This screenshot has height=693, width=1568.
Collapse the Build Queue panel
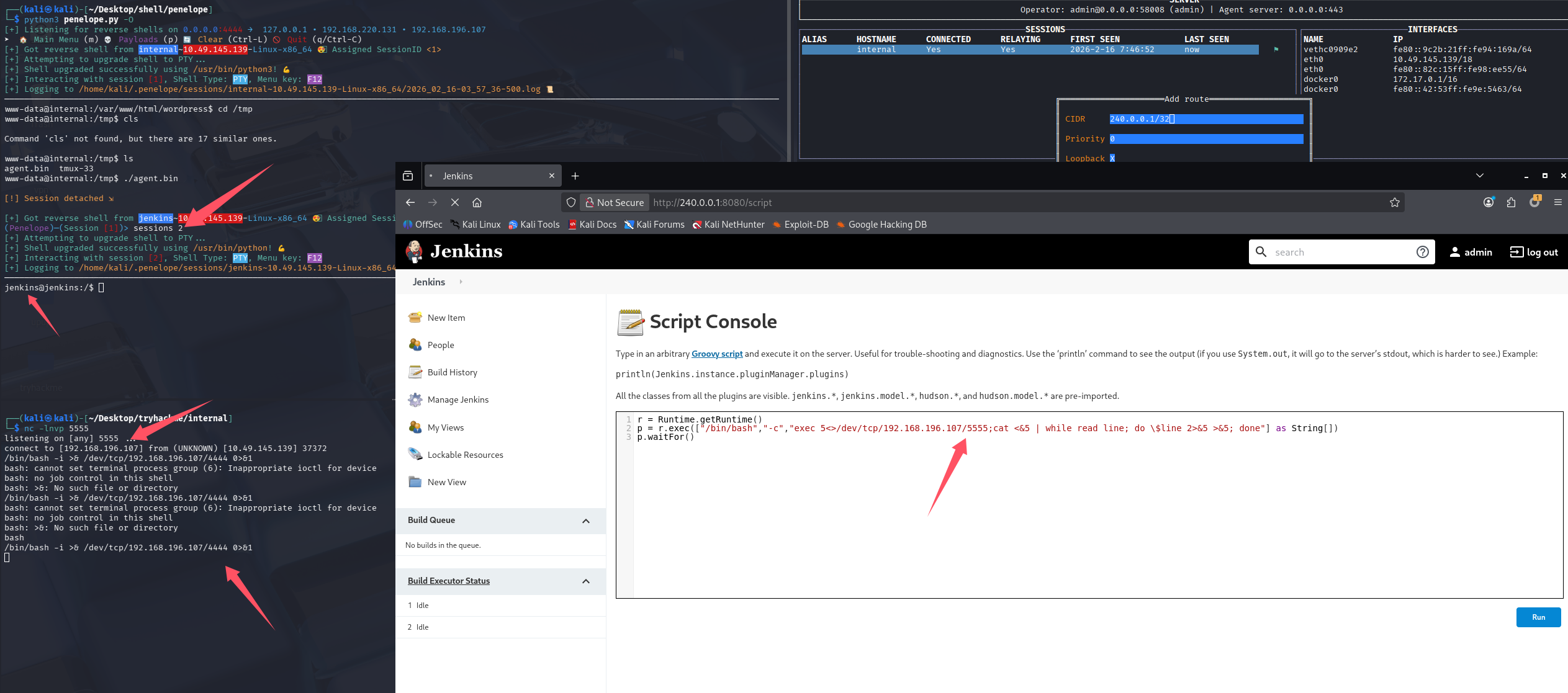coord(585,521)
